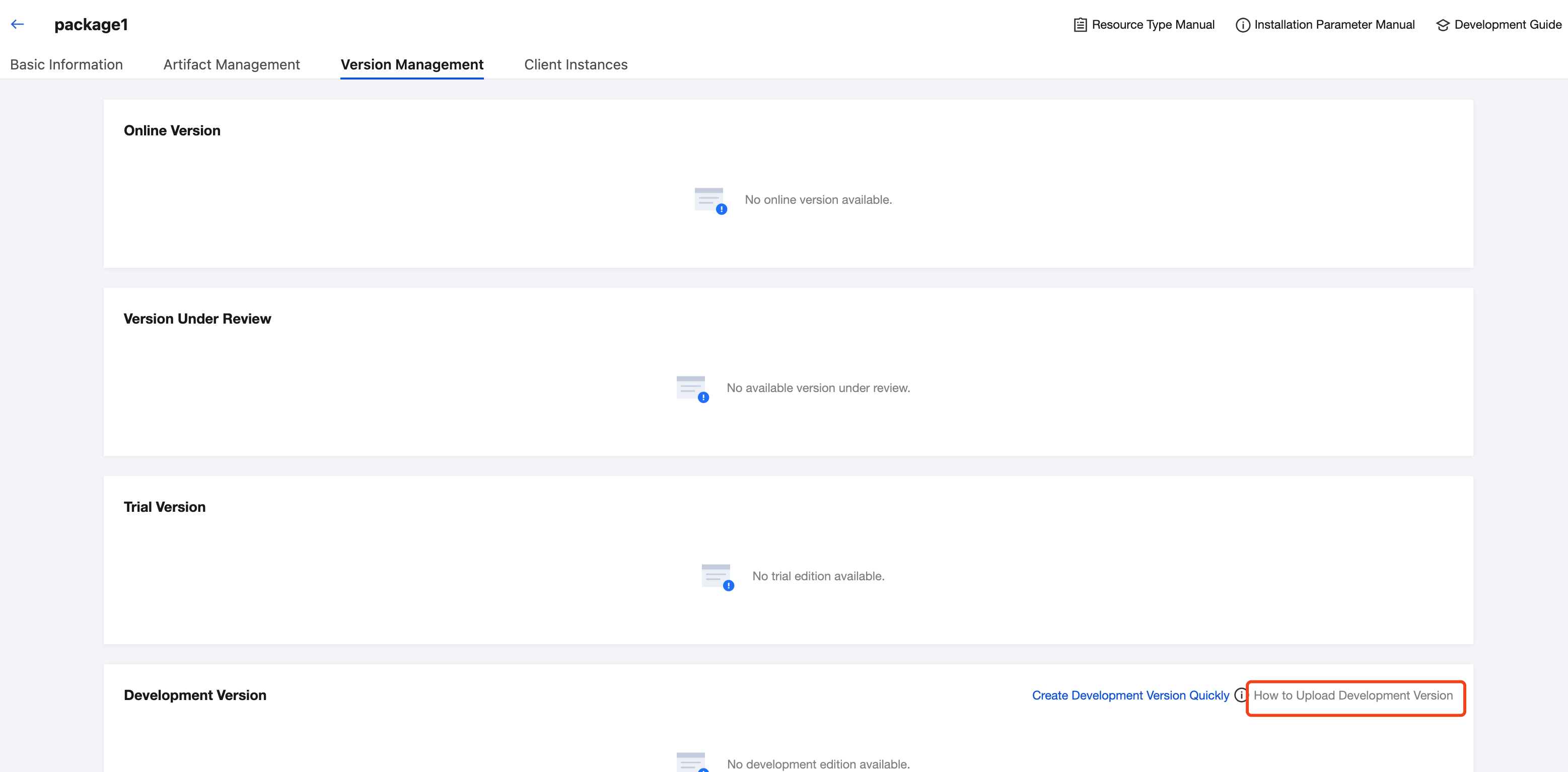The image size is (1568, 772).
Task: Click the Development Guide graduation cap icon
Action: [1443, 25]
